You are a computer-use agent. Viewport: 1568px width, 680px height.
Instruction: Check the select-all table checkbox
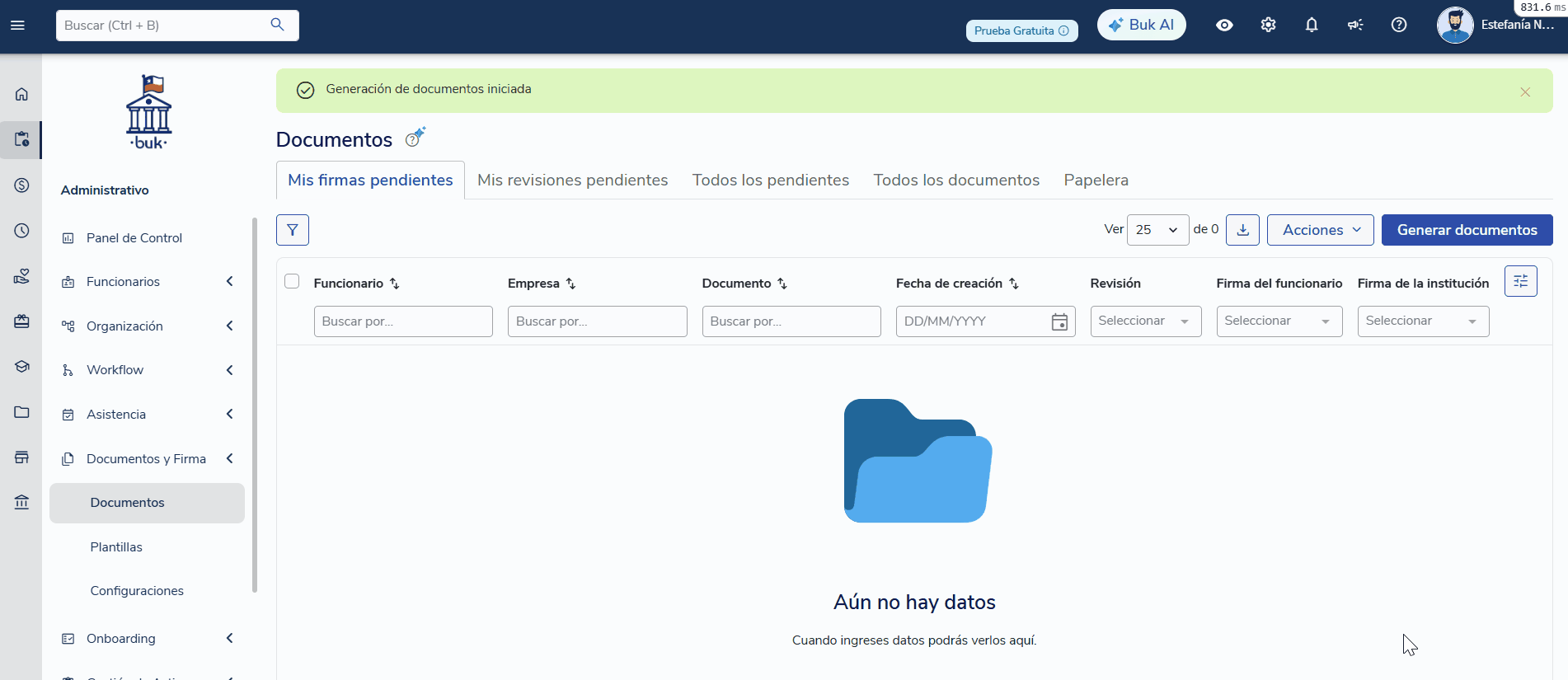(292, 281)
